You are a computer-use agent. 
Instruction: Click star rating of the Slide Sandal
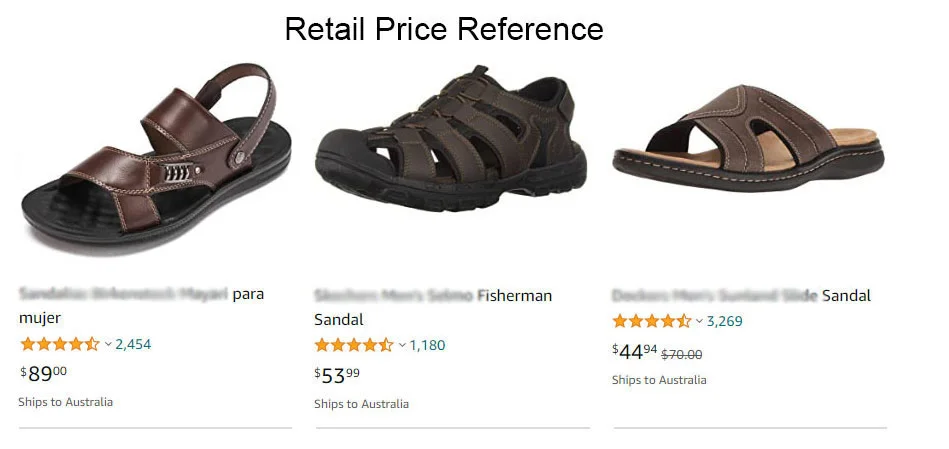tap(651, 321)
